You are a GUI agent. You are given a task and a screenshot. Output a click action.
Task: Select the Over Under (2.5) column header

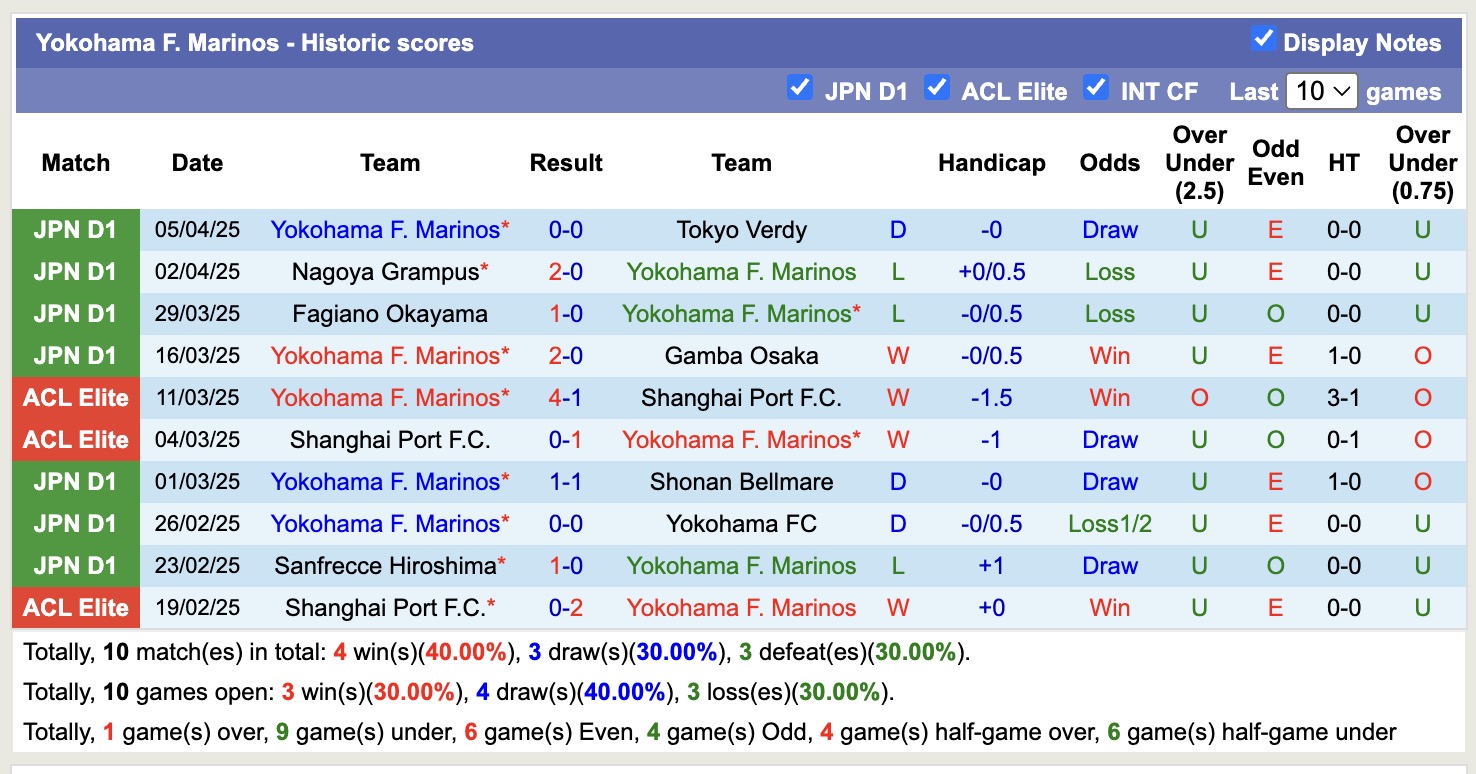[x=1199, y=163]
